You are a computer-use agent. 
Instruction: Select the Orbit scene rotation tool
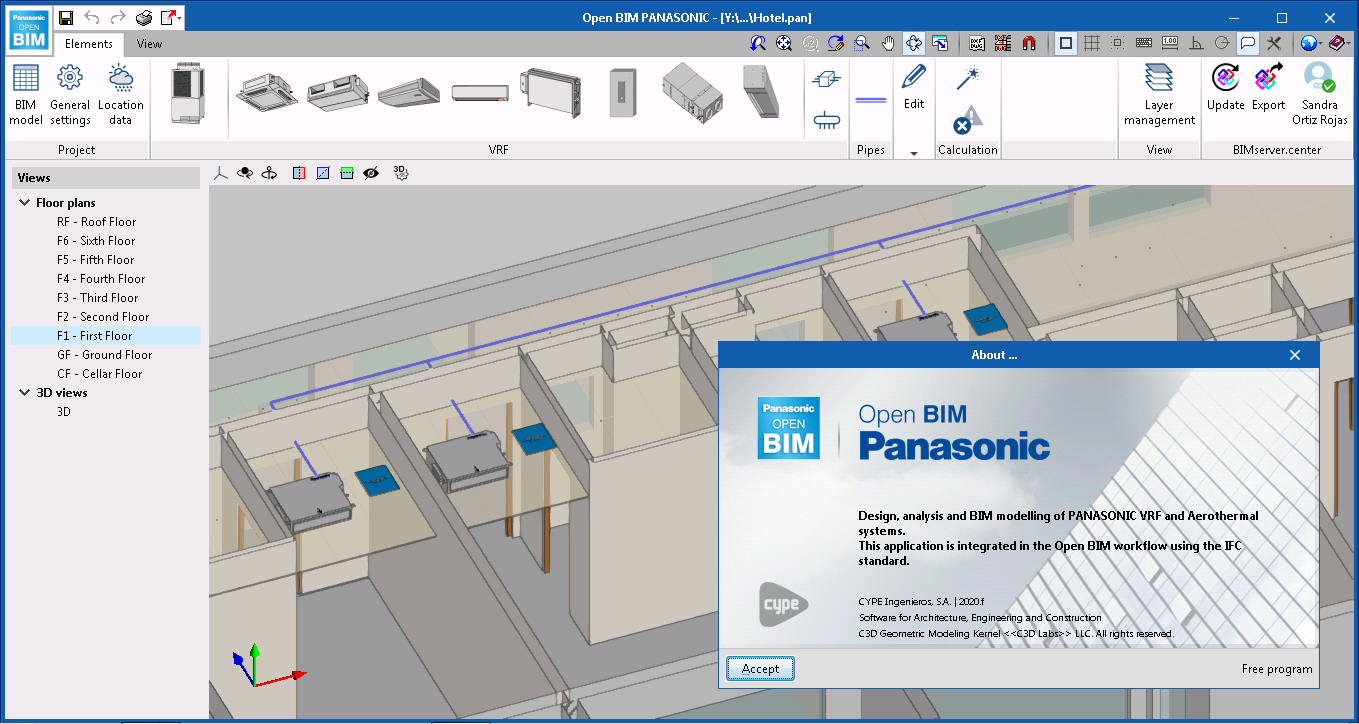pyautogui.click(x=912, y=43)
